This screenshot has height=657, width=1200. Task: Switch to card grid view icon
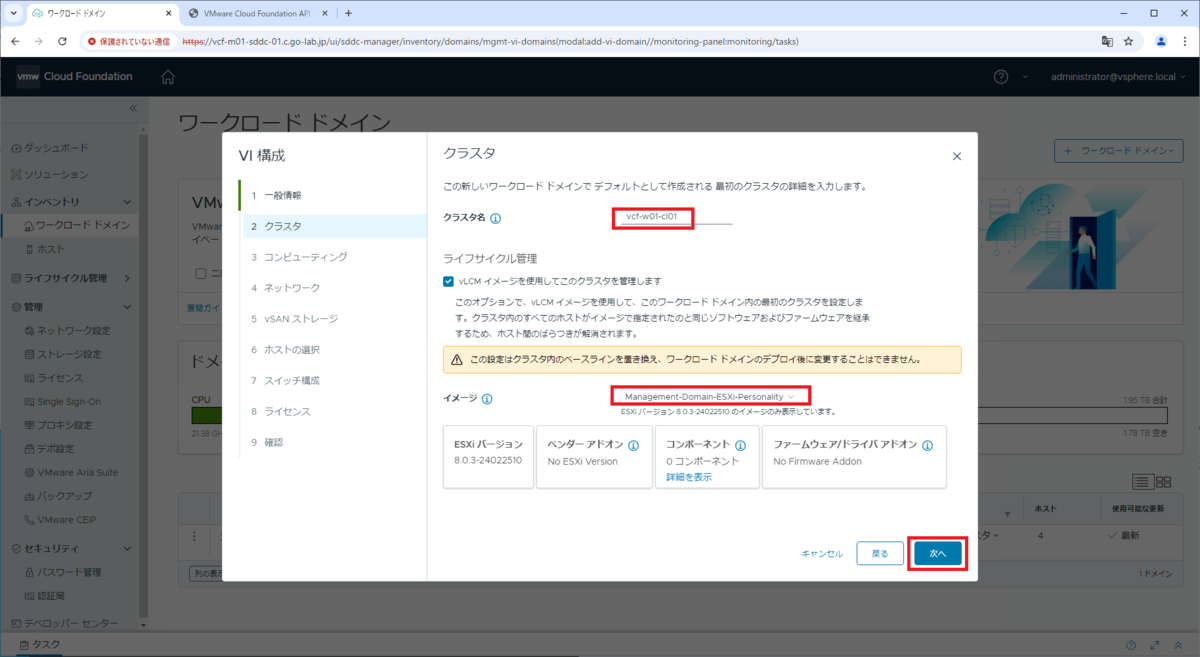pyautogui.click(x=1163, y=482)
